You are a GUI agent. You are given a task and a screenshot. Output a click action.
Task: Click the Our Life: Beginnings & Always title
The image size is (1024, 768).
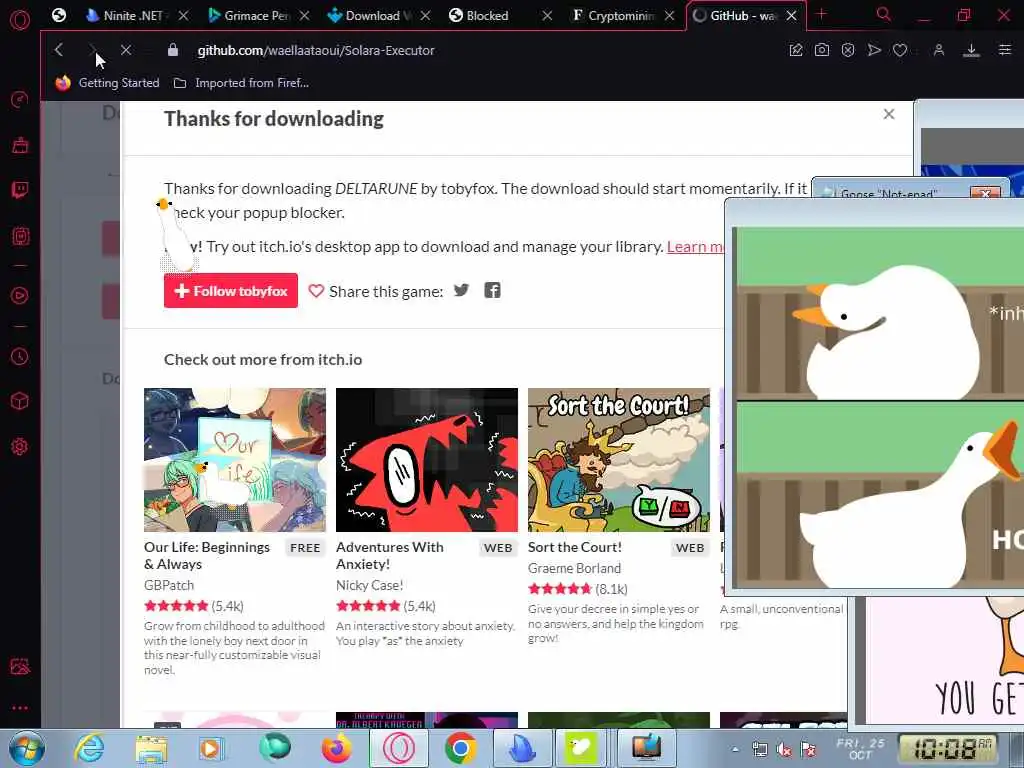tap(206, 555)
